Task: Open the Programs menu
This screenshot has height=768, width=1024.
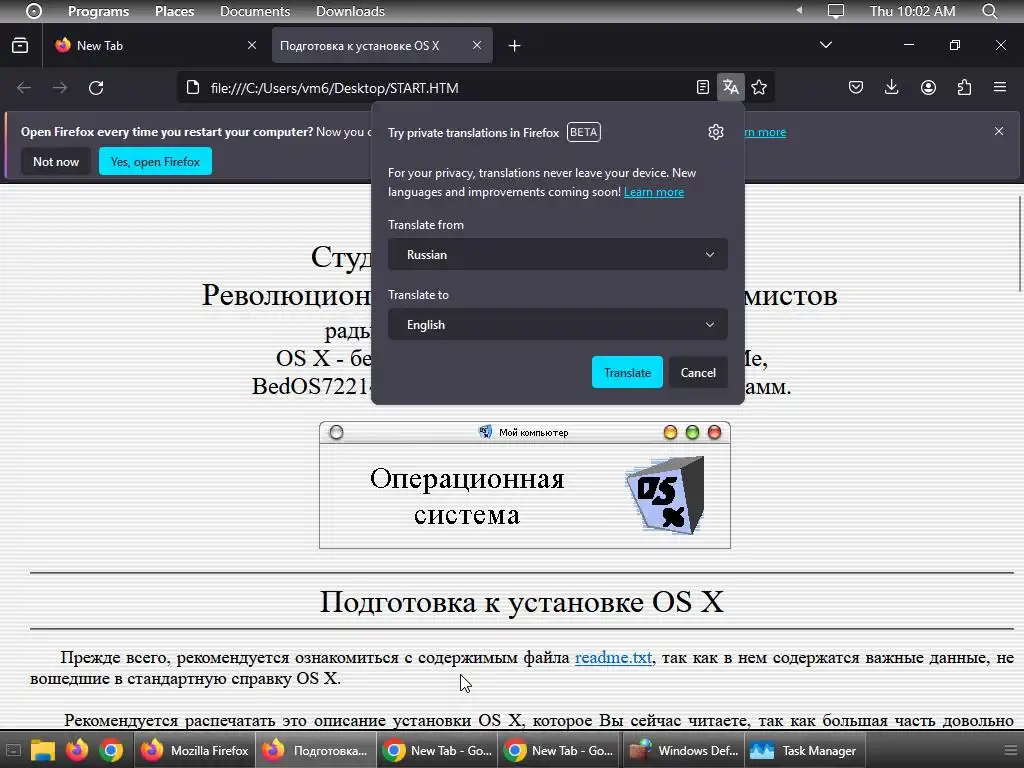Action: click(99, 11)
